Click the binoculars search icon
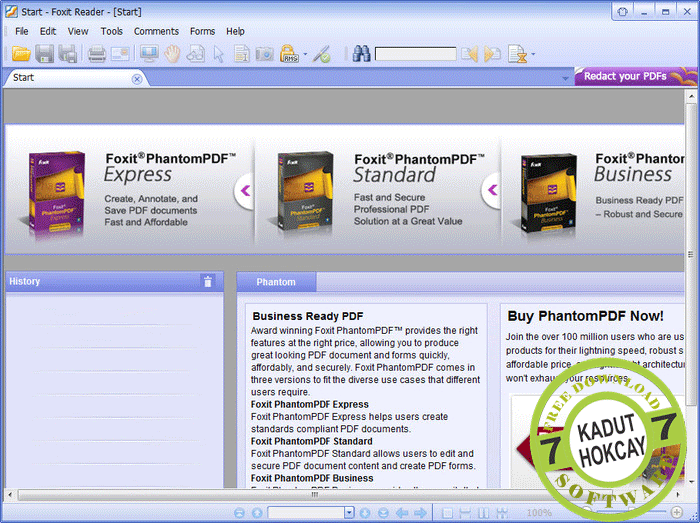Screen dimensions: 700x523 coord(361,54)
